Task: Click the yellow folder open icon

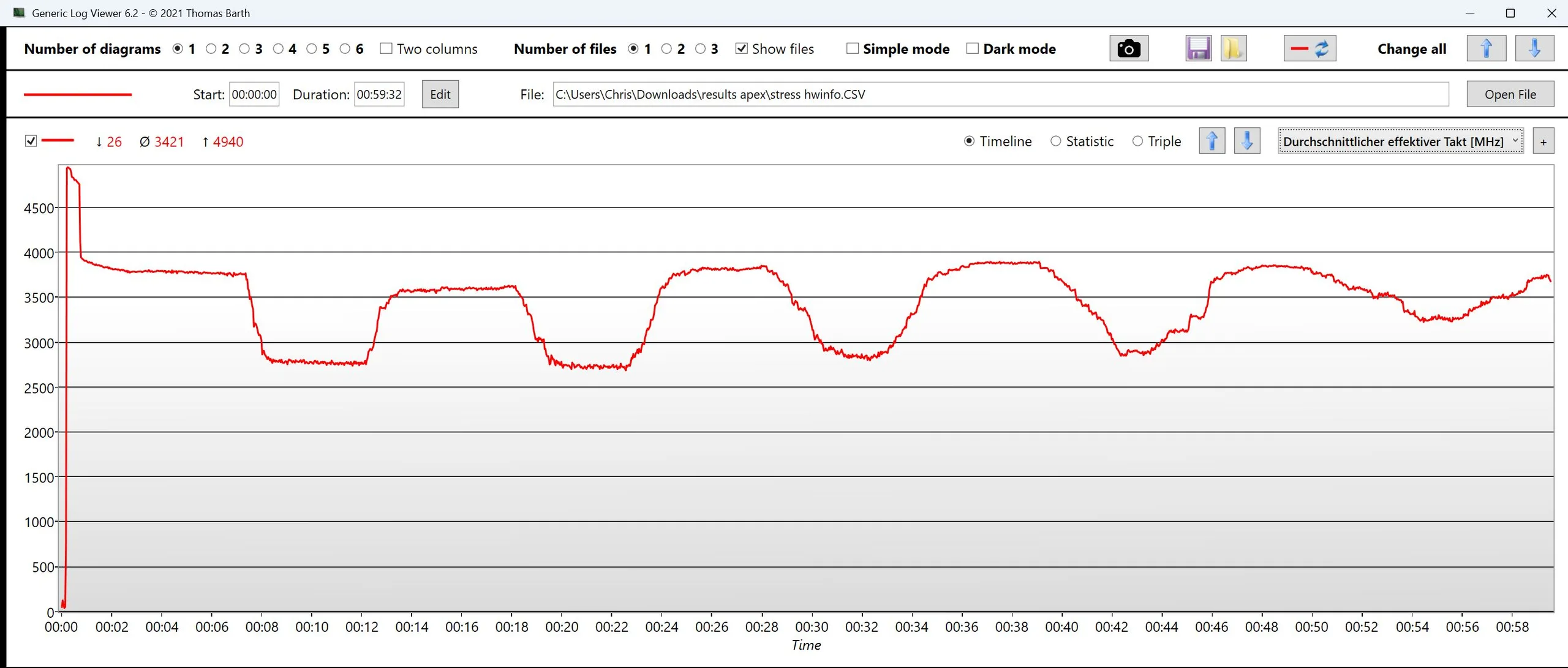Action: click(1233, 48)
